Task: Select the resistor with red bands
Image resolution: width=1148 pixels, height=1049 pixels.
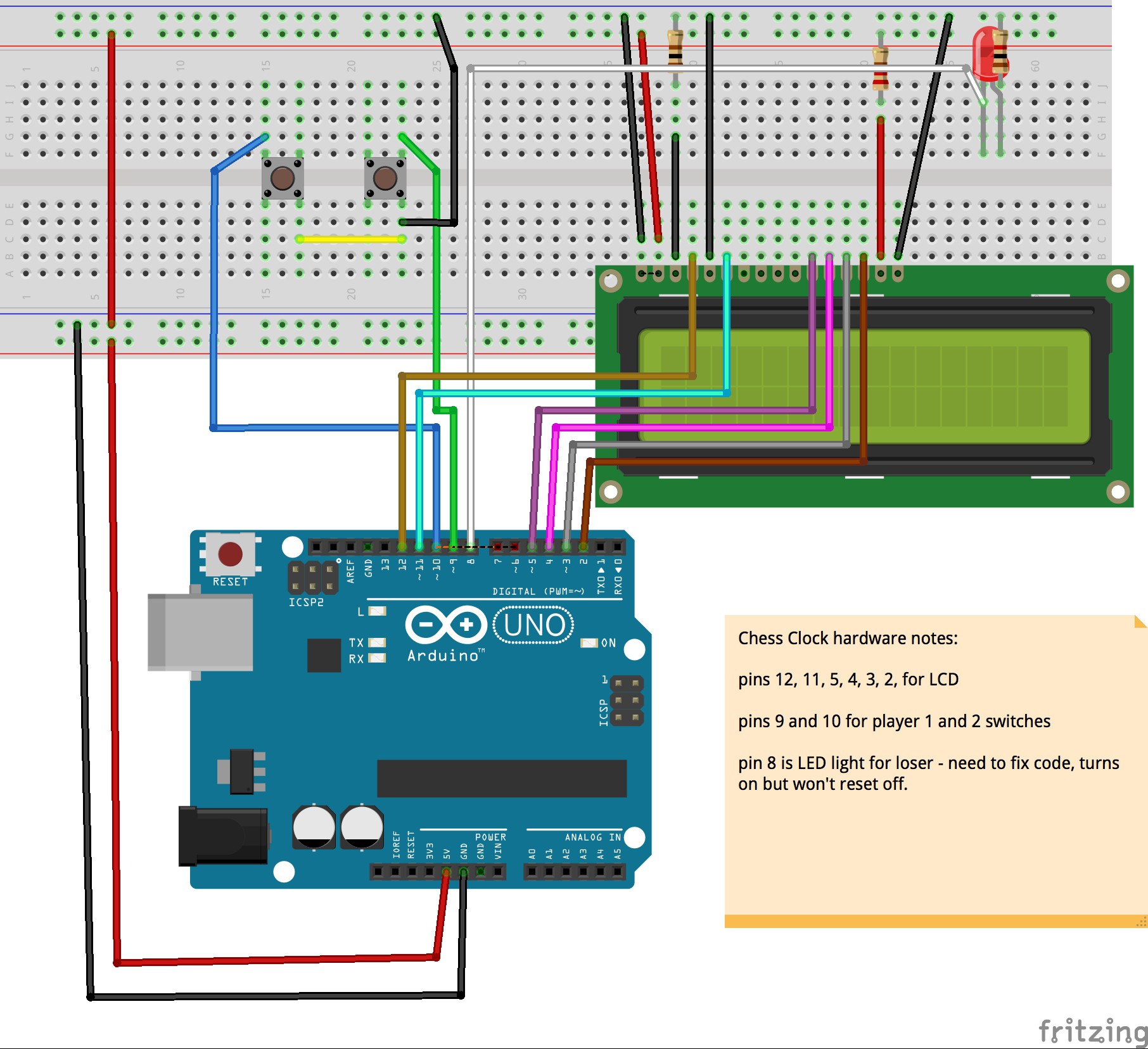Action: (880, 70)
